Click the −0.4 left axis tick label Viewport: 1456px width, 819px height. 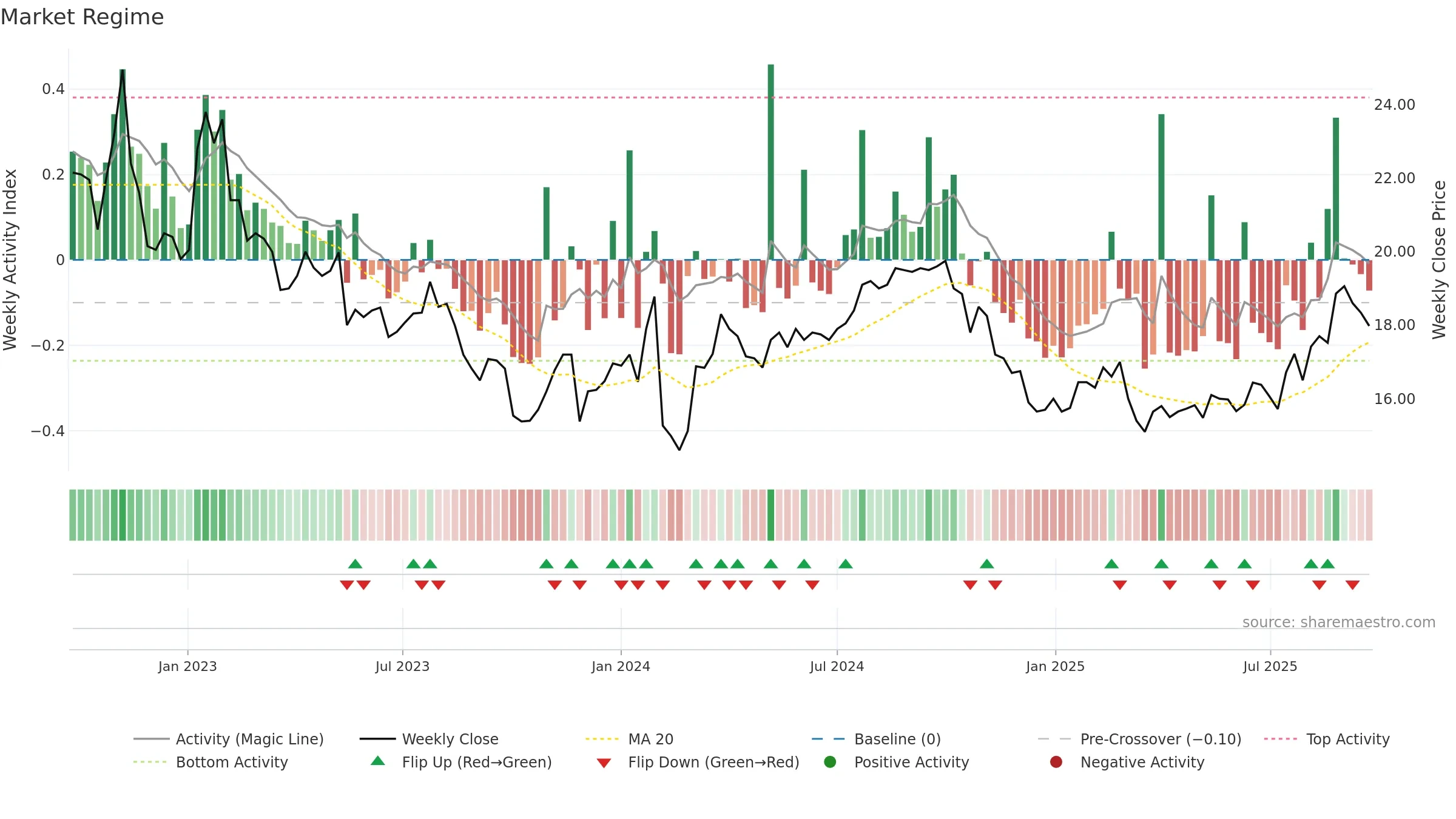pos(48,431)
